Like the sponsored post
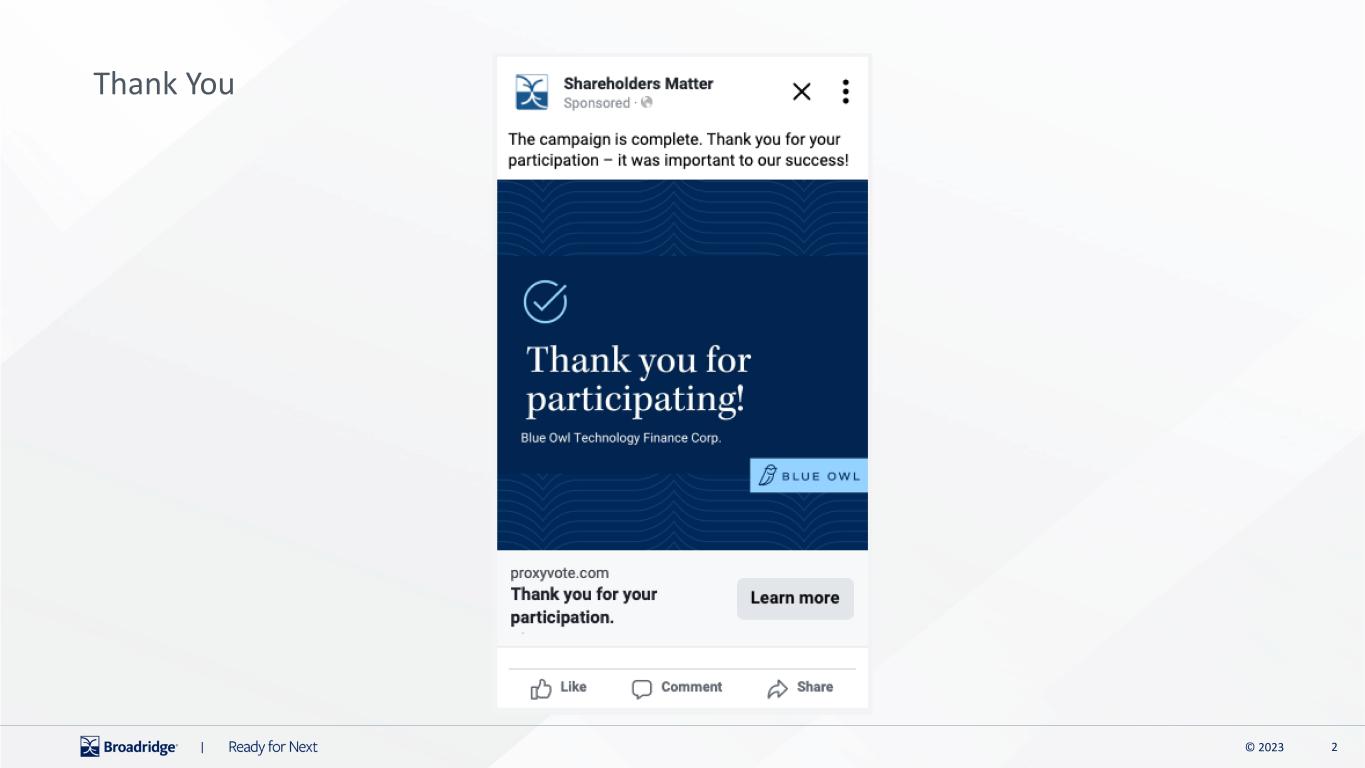 click(558, 688)
